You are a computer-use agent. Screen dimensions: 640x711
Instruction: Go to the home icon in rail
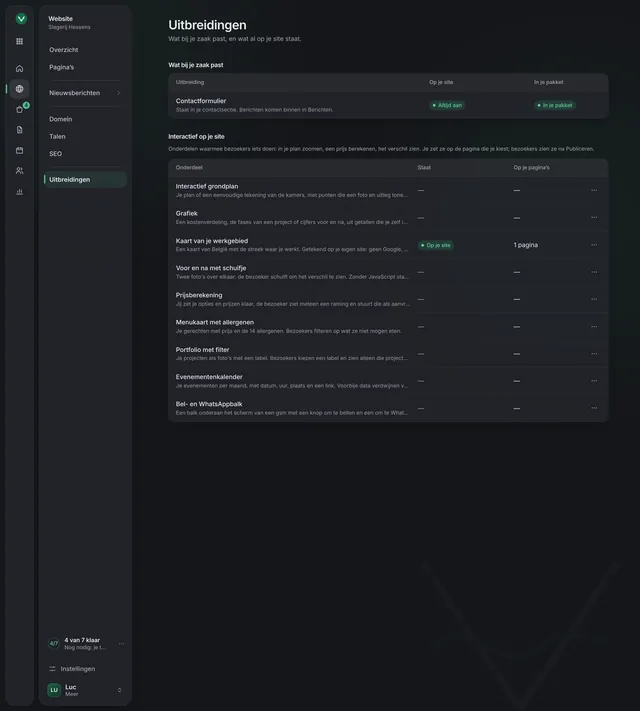(x=20, y=68)
